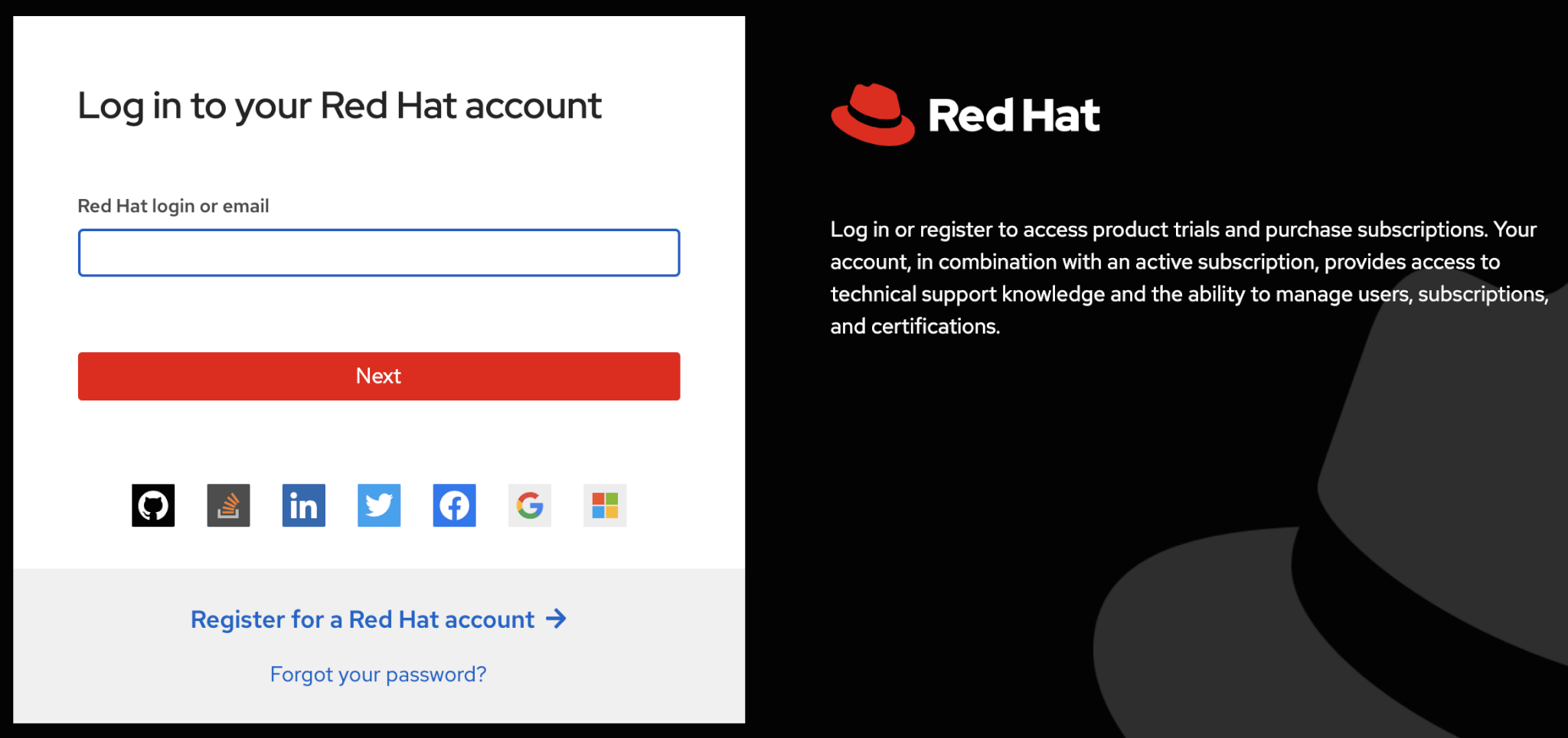This screenshot has height=738, width=1568.
Task: Choose the Stack Overflow login icon
Action: click(x=228, y=505)
